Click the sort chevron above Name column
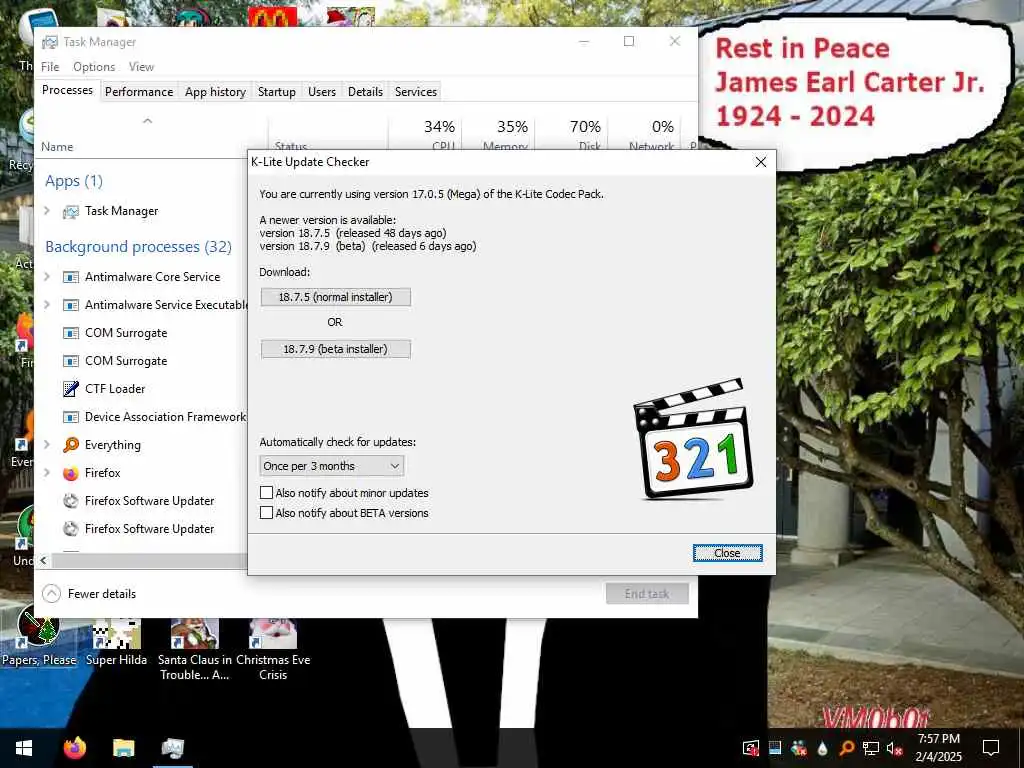The width and height of the screenshot is (1024, 768). point(148,121)
